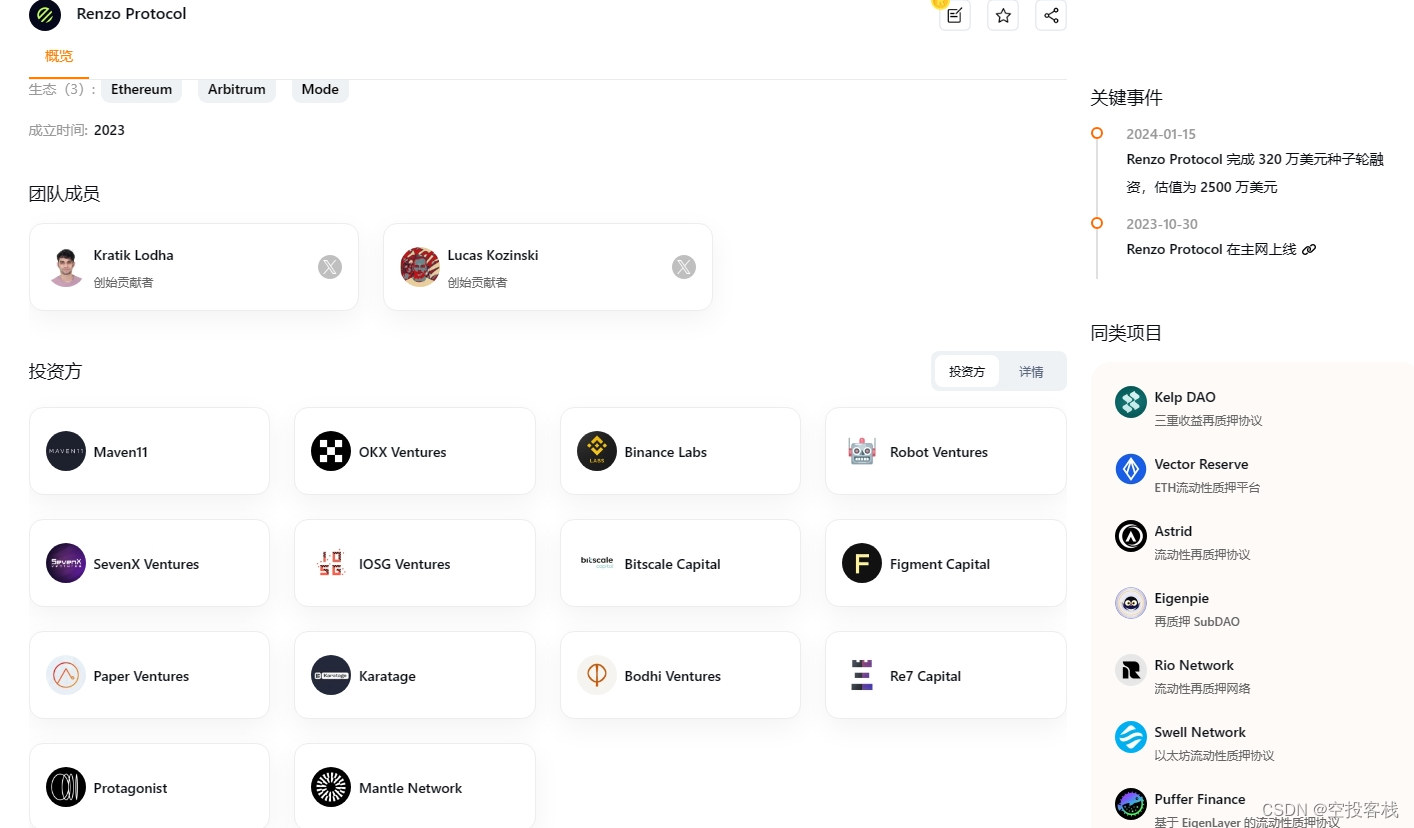Click the Bodhi Ventures logo

coord(597,675)
